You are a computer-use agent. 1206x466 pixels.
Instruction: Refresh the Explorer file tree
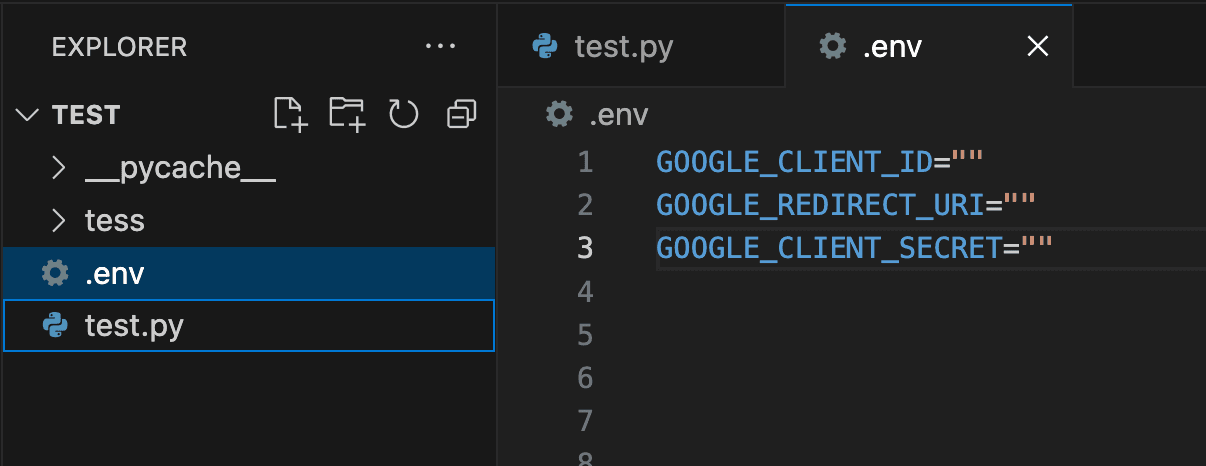[x=403, y=114]
